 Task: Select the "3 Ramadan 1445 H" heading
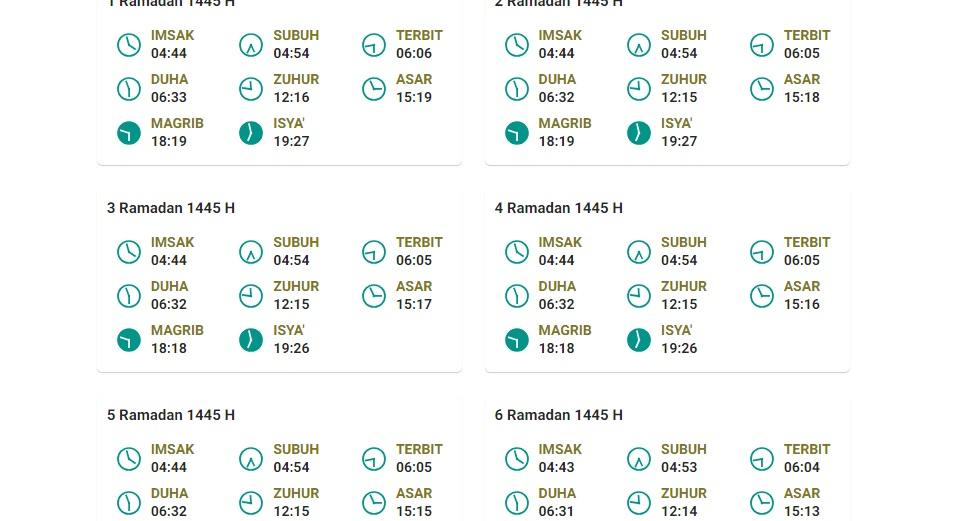[171, 208]
